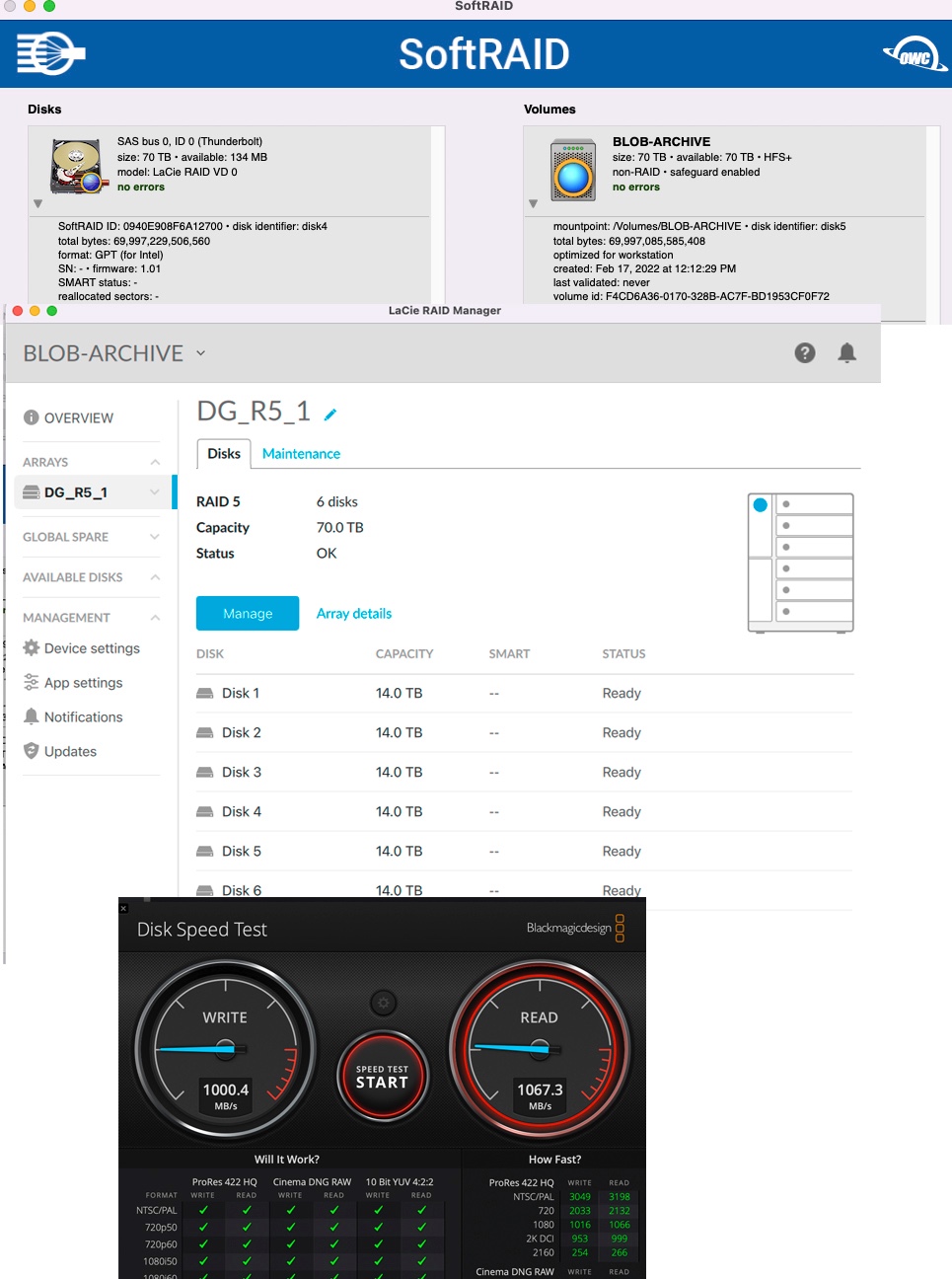Click the 70.0 TB Capacity value
Screen dimensions: 952x1279
(x=340, y=528)
